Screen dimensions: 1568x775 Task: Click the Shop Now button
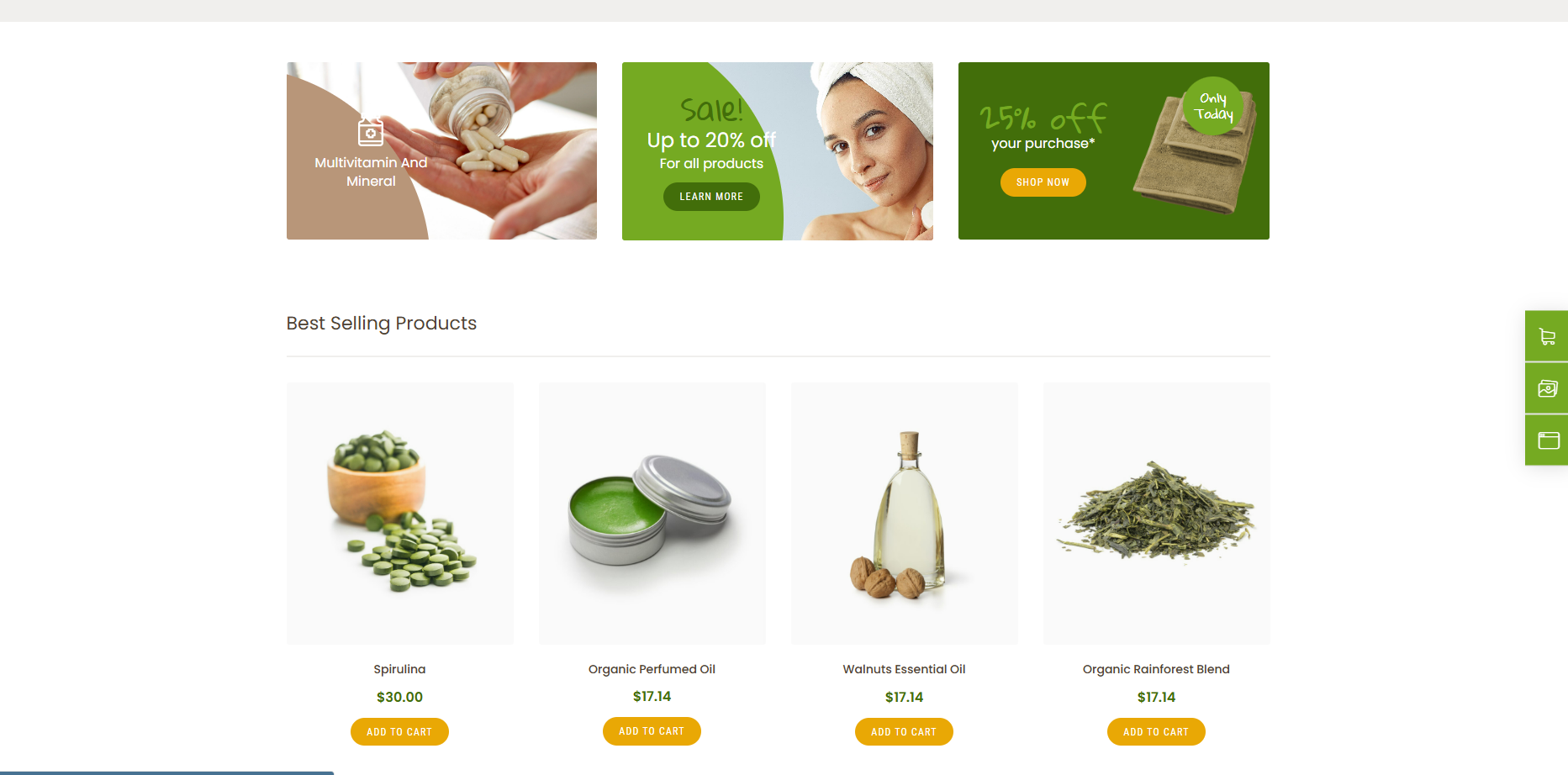[x=1043, y=182]
